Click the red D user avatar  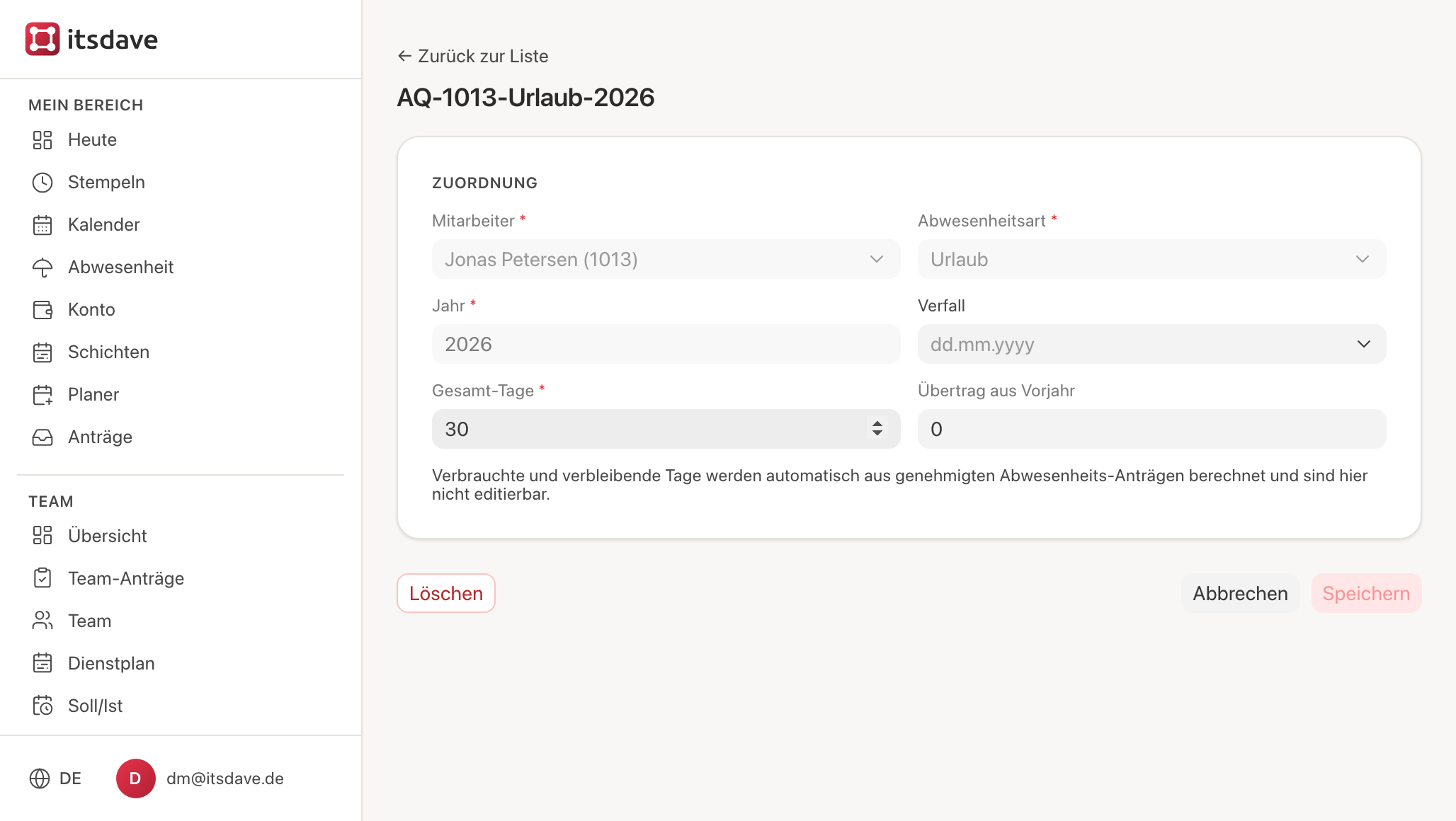(136, 779)
